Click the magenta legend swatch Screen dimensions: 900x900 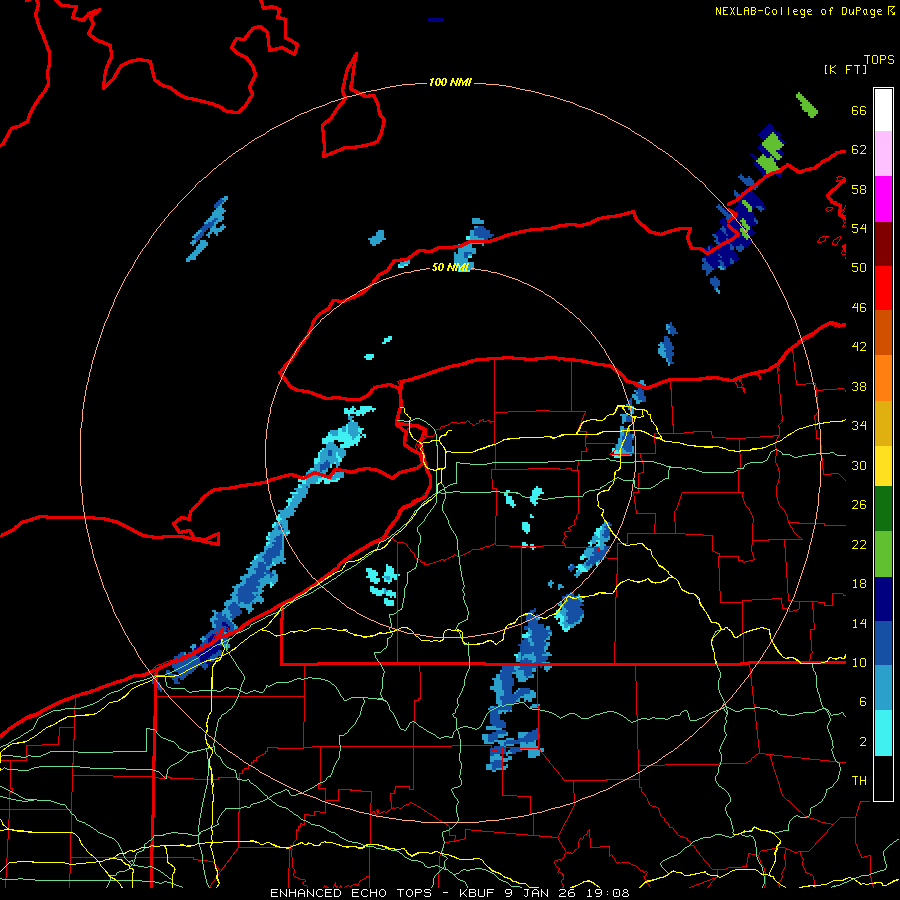tap(883, 199)
